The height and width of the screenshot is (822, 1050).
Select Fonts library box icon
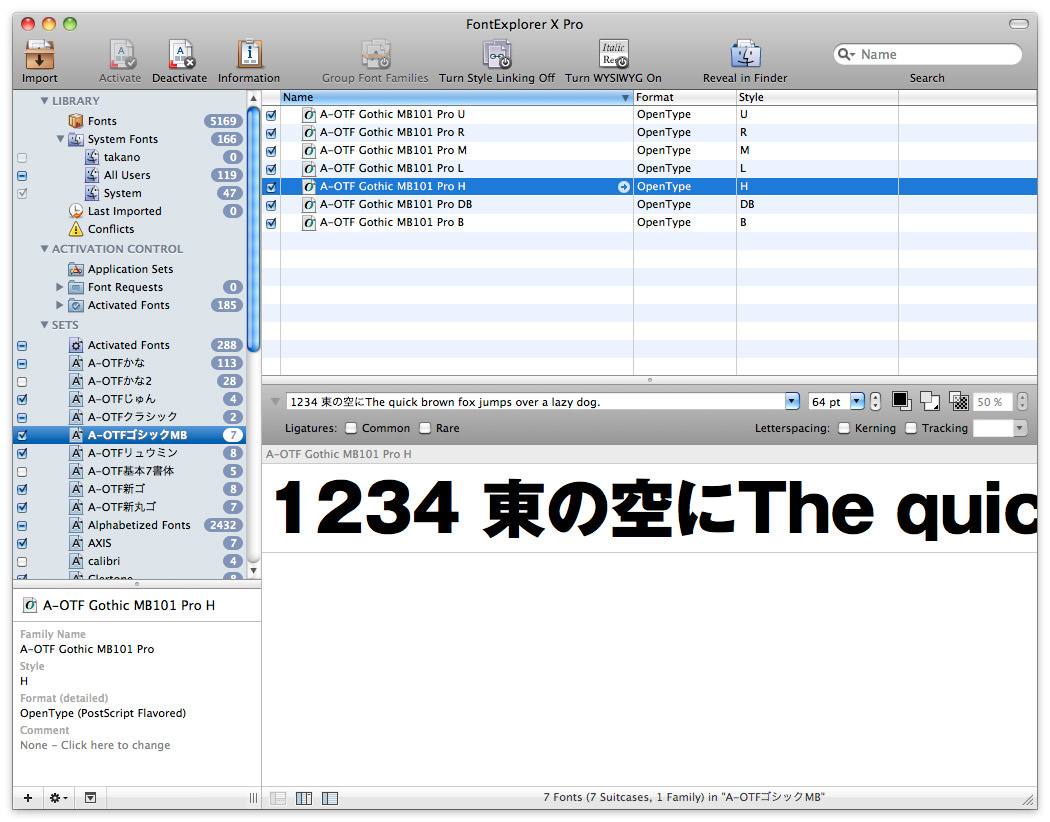tap(76, 121)
